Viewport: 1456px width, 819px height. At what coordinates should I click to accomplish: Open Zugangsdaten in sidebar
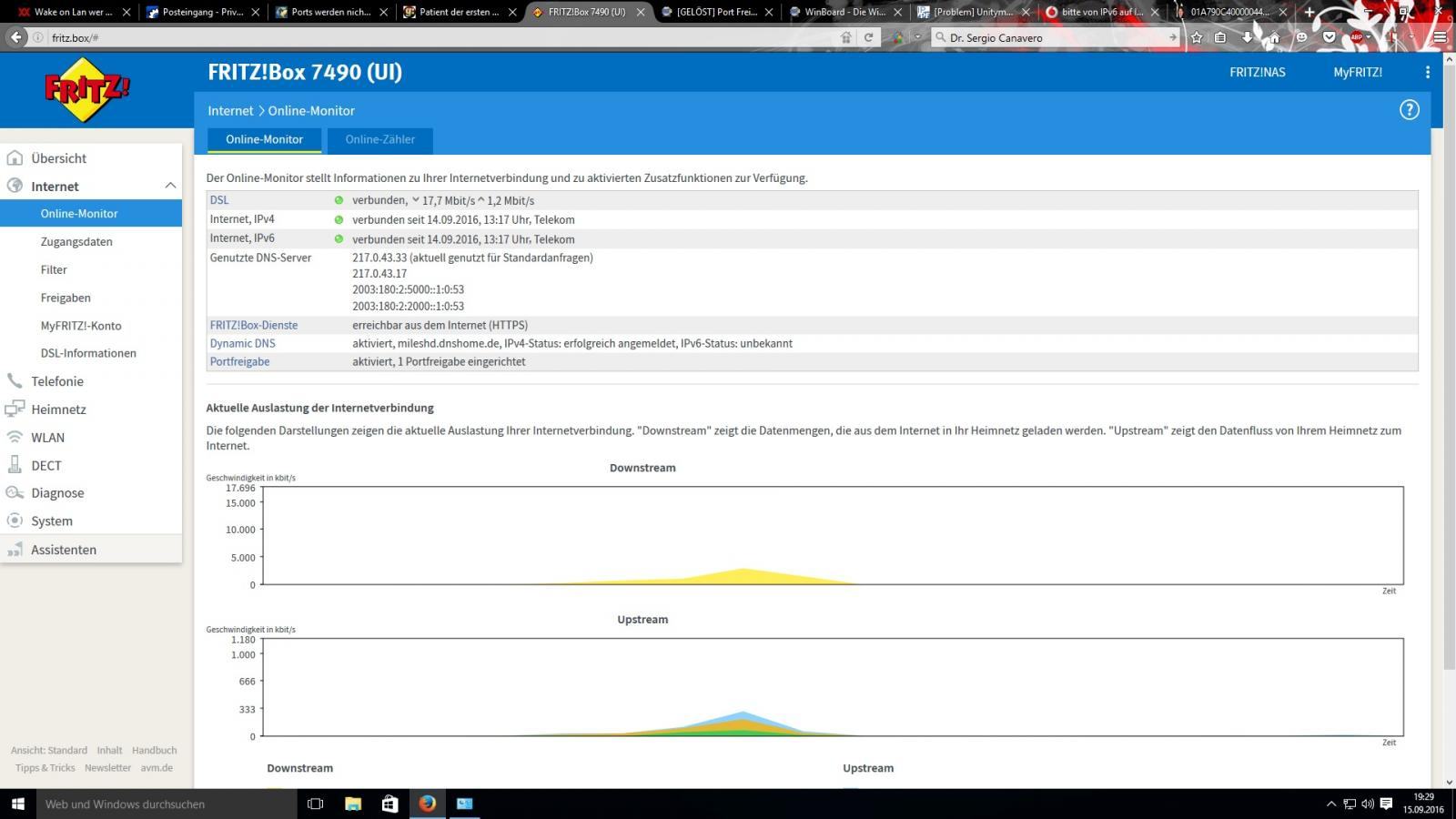coord(76,241)
